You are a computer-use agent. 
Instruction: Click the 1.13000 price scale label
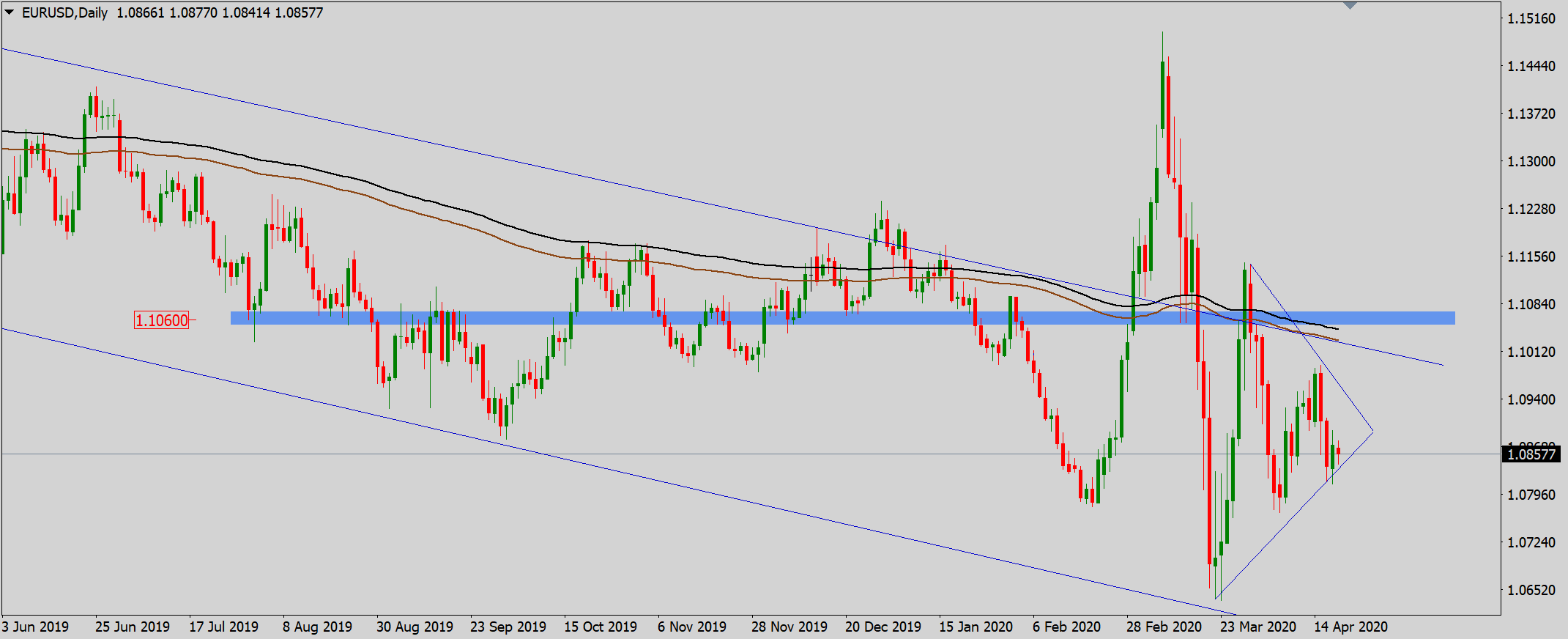pyautogui.click(x=1531, y=161)
